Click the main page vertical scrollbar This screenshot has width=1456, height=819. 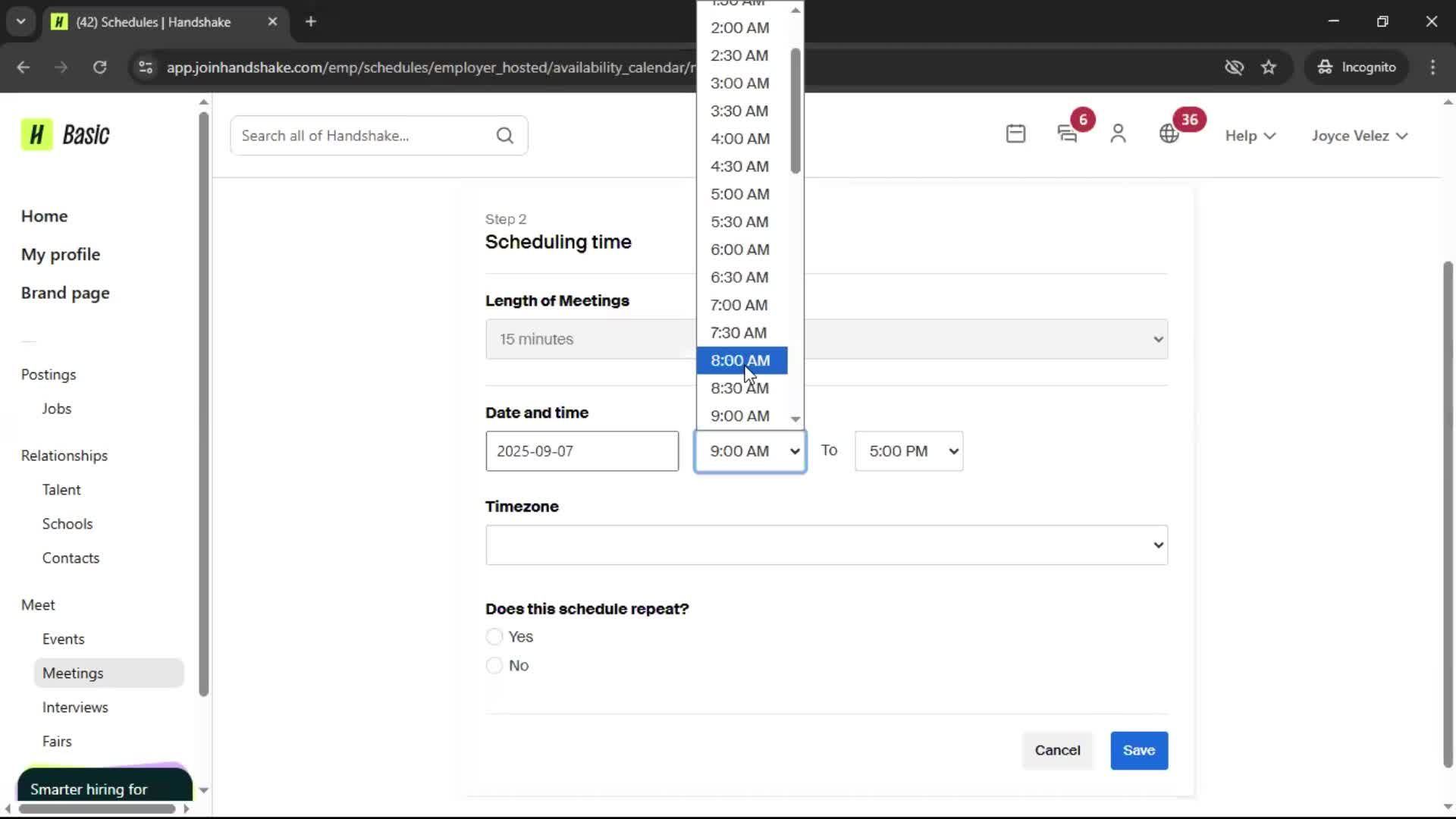pos(1448,514)
